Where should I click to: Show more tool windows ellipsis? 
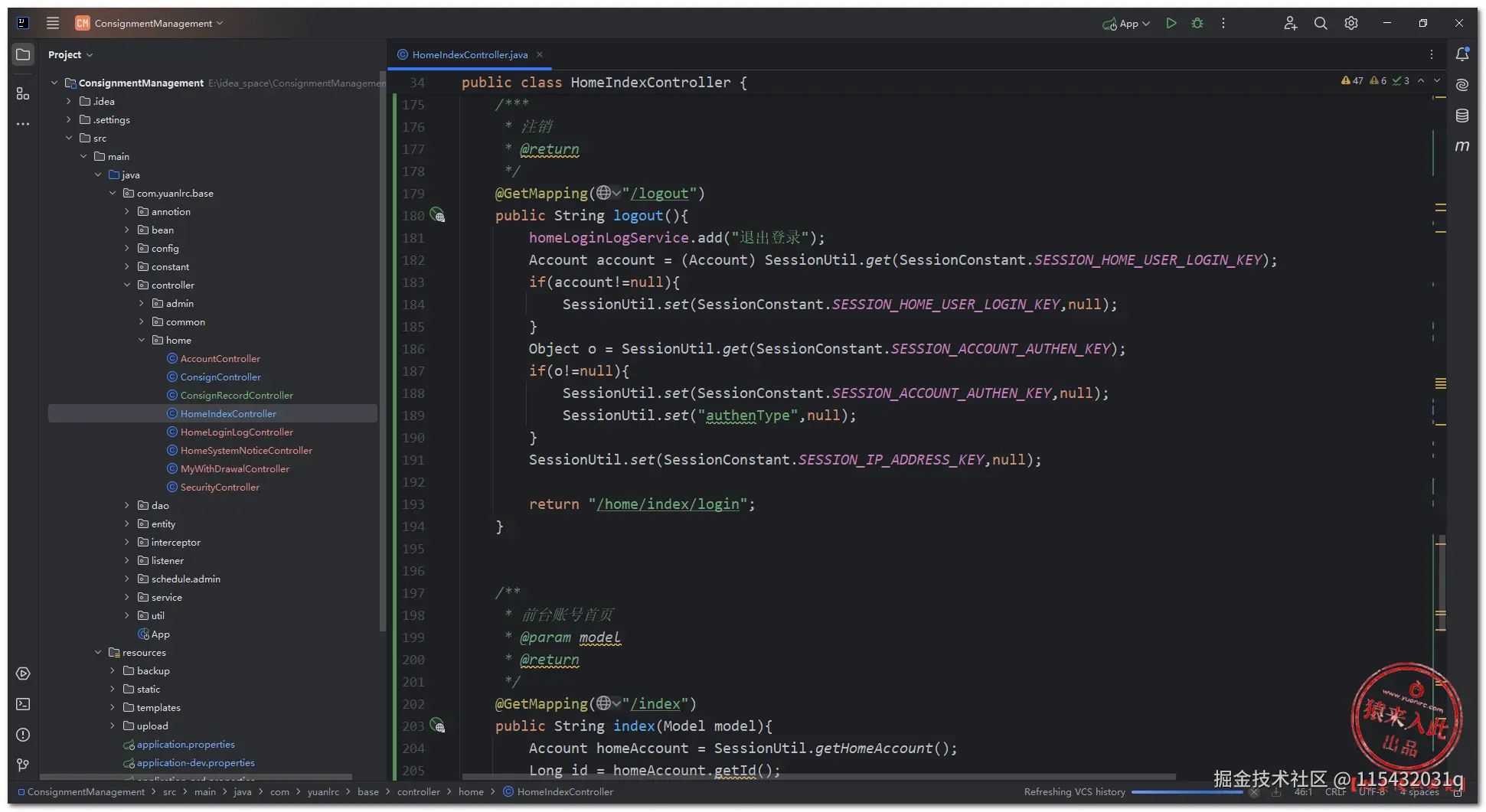click(23, 123)
